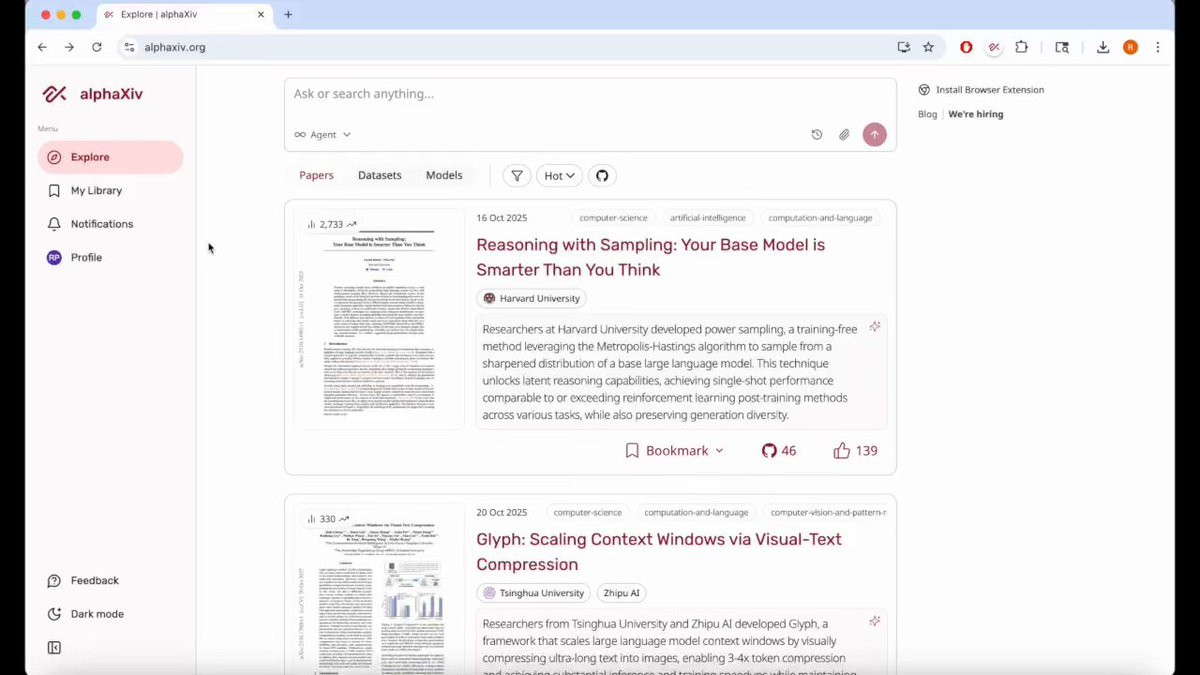Open the Glyph paper title
This screenshot has height=675, width=1200.
click(659, 551)
